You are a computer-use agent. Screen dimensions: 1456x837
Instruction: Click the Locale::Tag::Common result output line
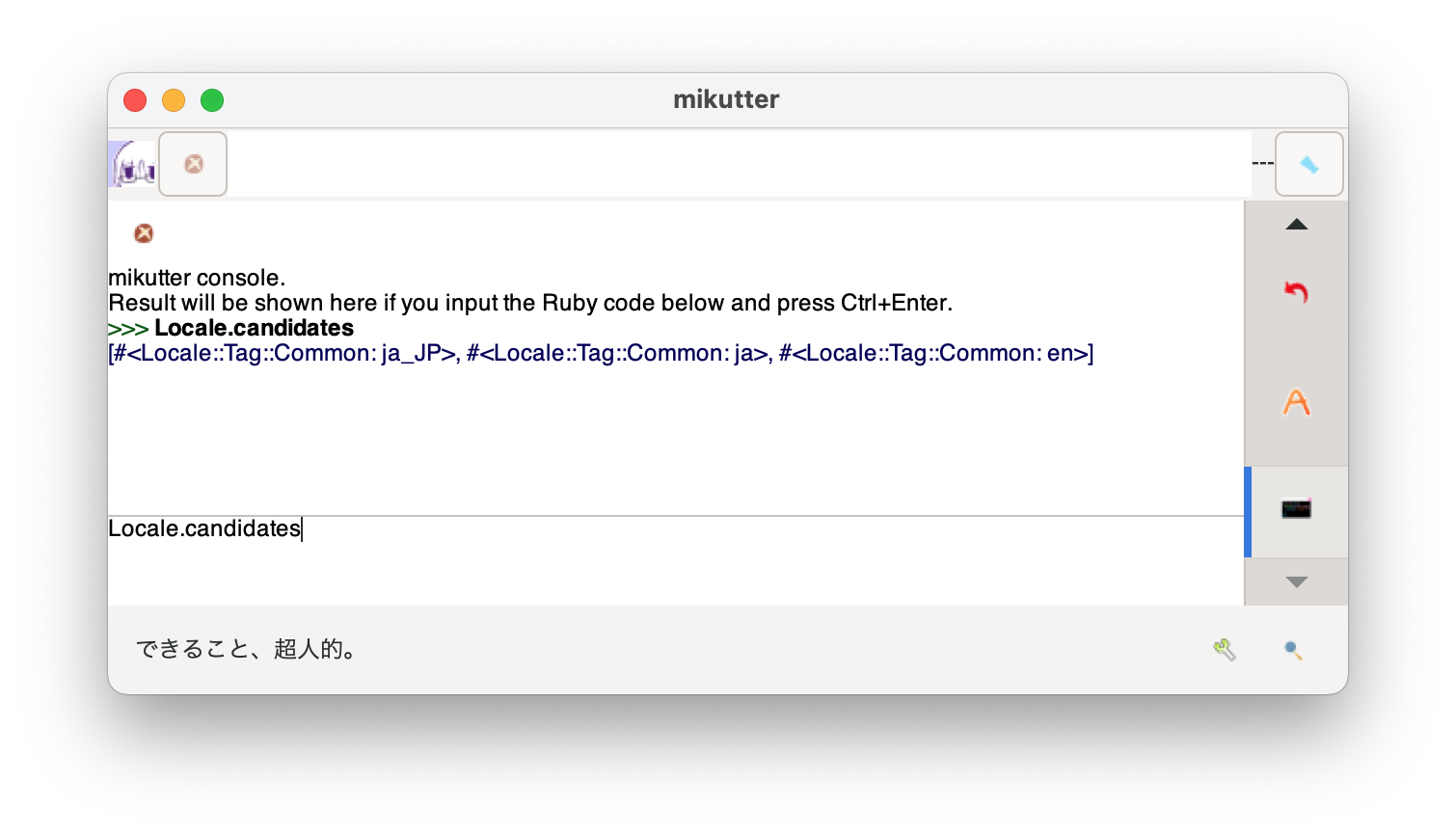[601, 354]
